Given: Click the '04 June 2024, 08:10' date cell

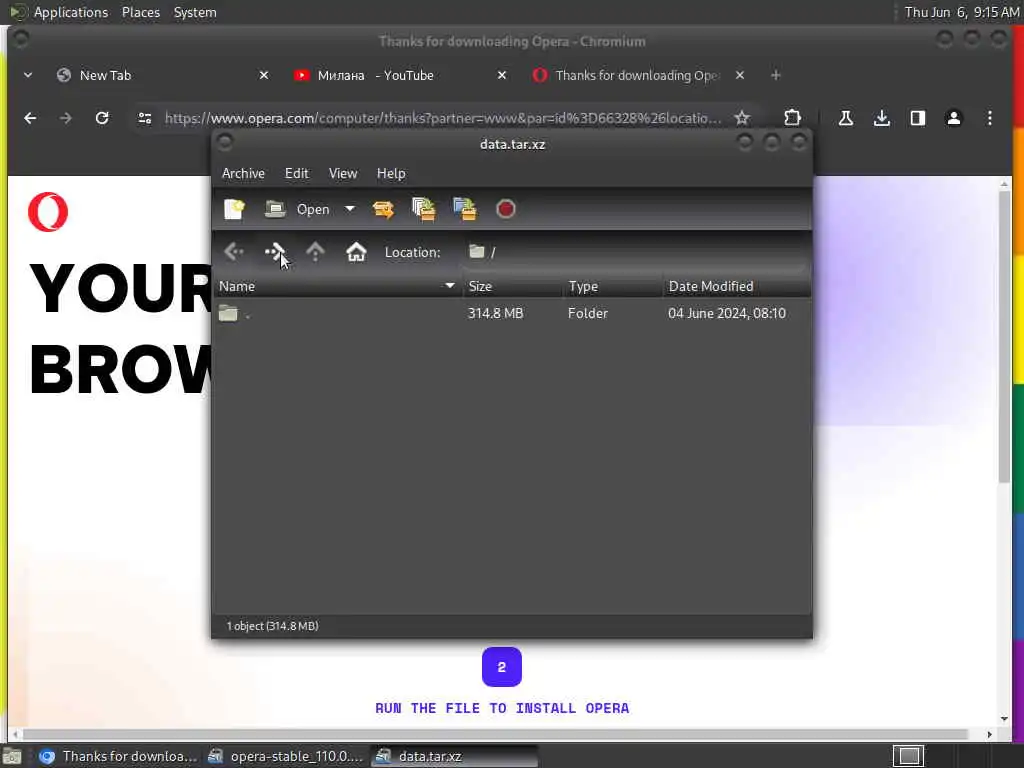Looking at the screenshot, I should coord(727,313).
